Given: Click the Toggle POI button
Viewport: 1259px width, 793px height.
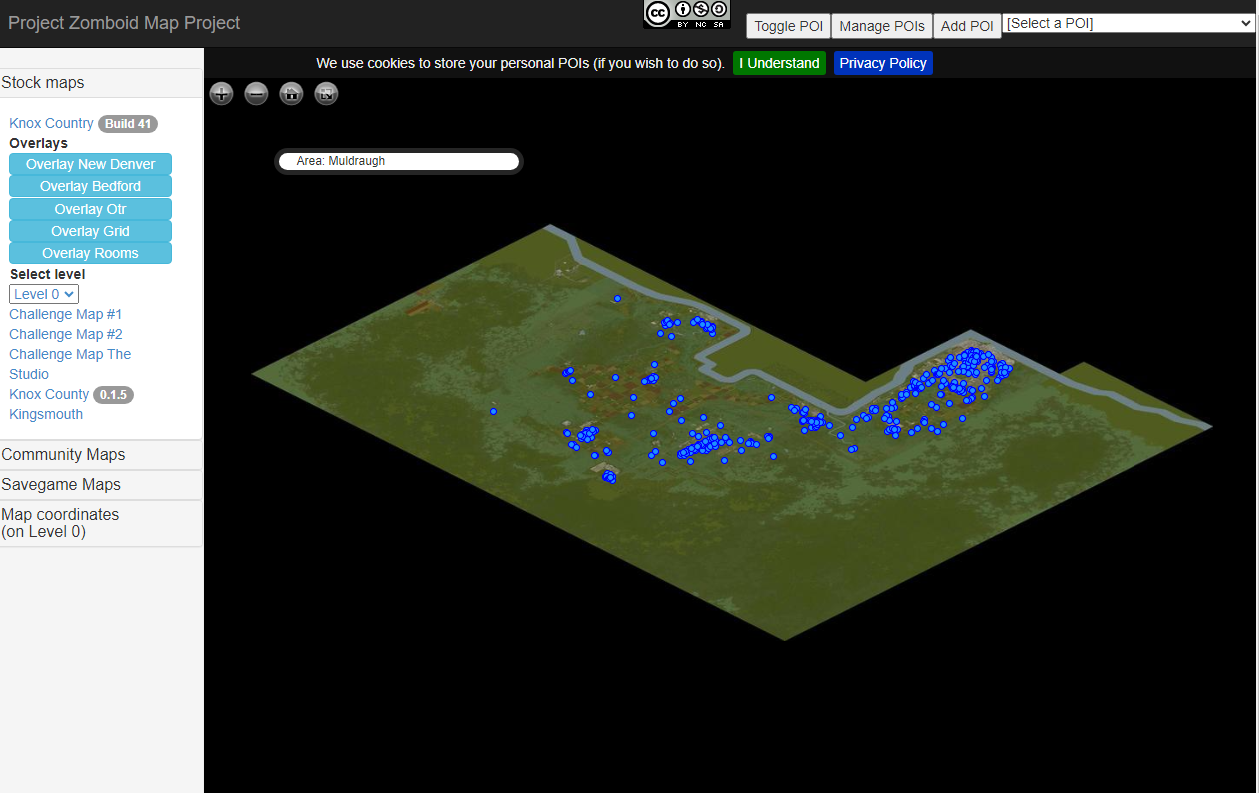Looking at the screenshot, I should [x=788, y=26].
